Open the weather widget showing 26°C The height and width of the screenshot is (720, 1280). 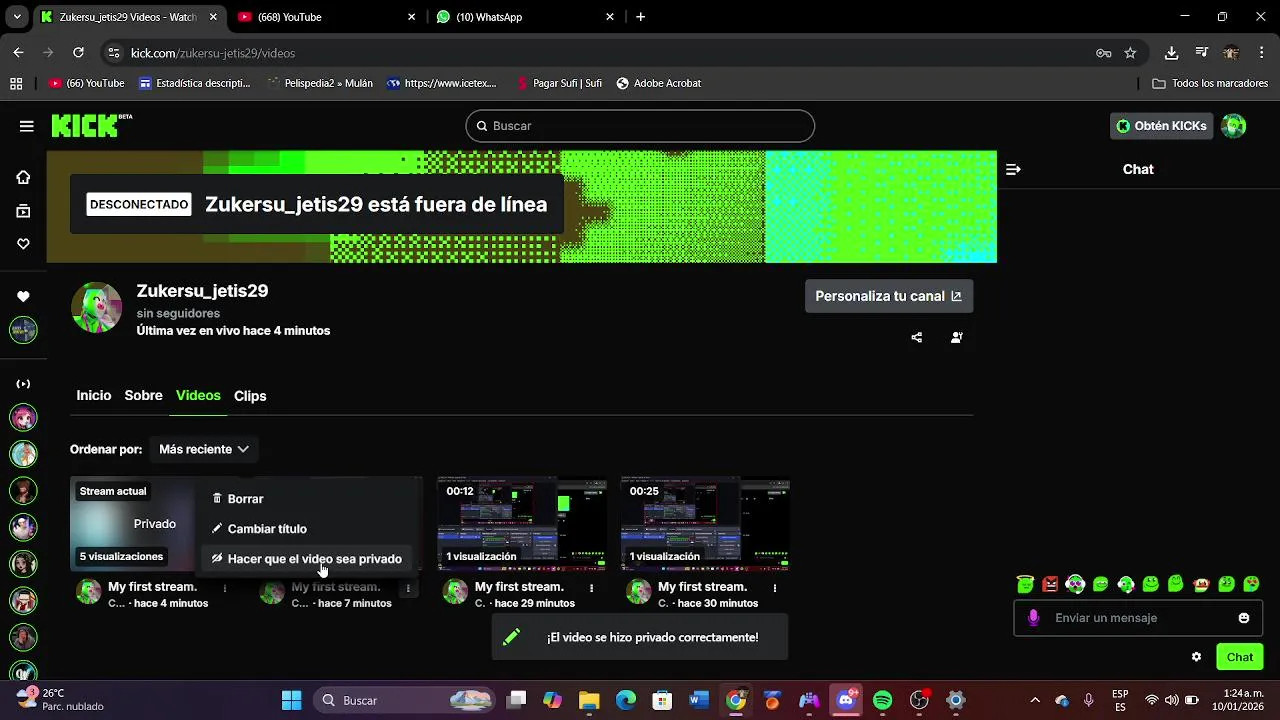[x=60, y=700]
